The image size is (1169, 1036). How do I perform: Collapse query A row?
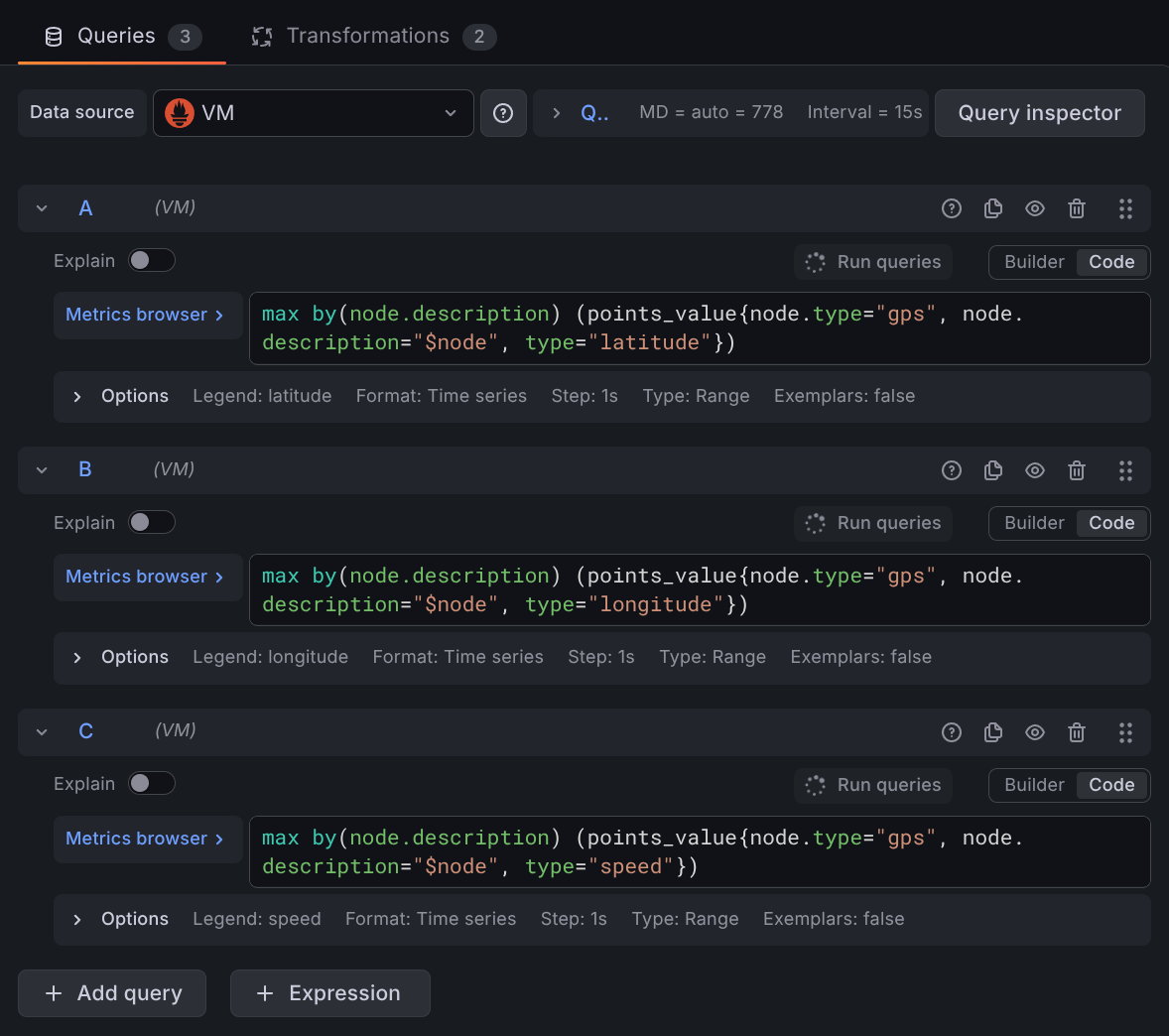coord(42,208)
